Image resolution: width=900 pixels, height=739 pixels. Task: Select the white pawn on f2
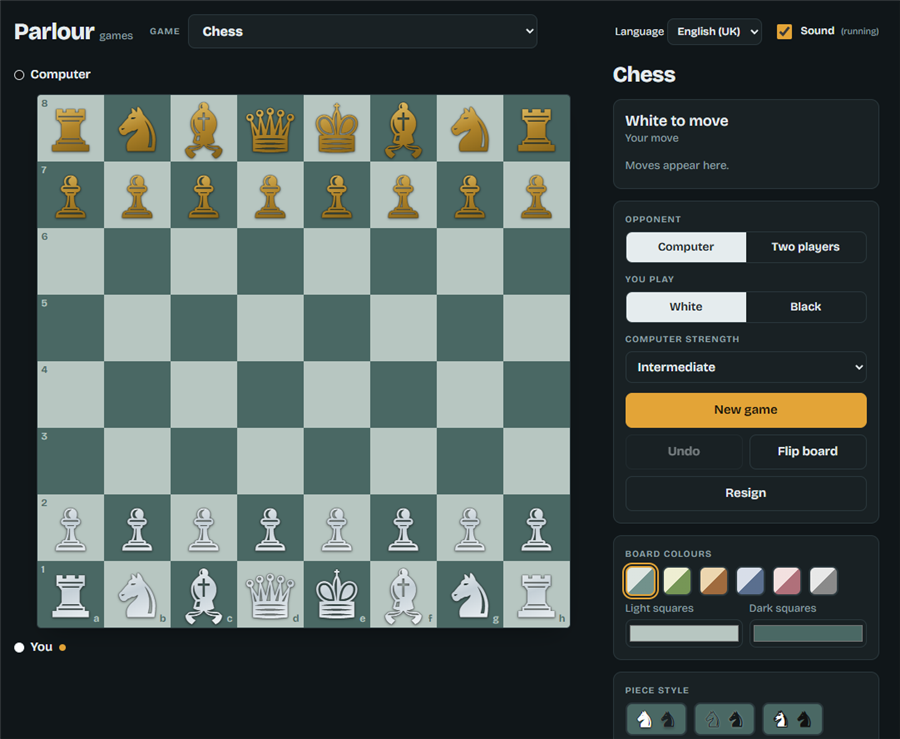click(404, 528)
